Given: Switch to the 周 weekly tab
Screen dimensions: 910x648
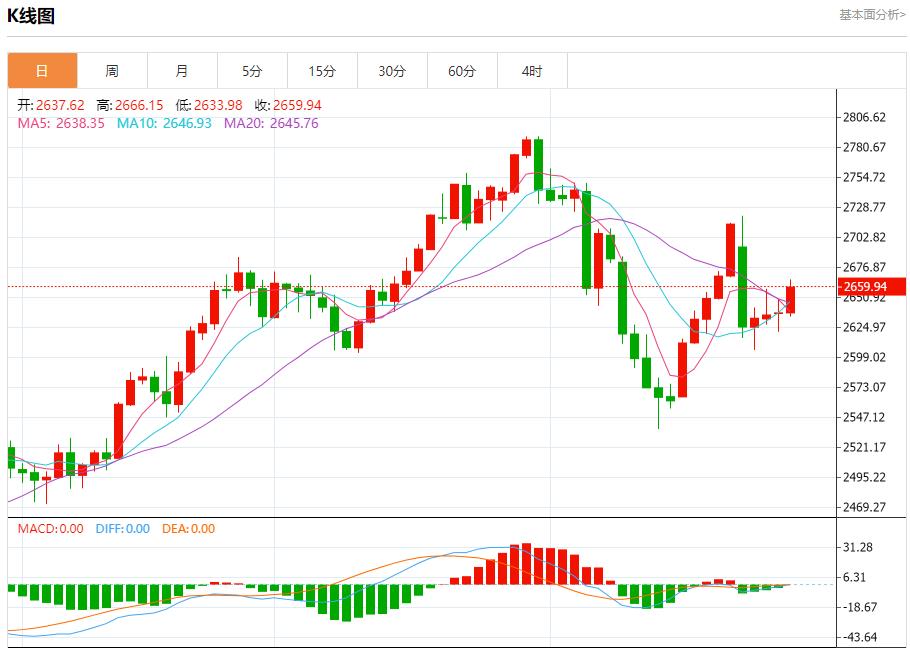Looking at the screenshot, I should coord(112,71).
